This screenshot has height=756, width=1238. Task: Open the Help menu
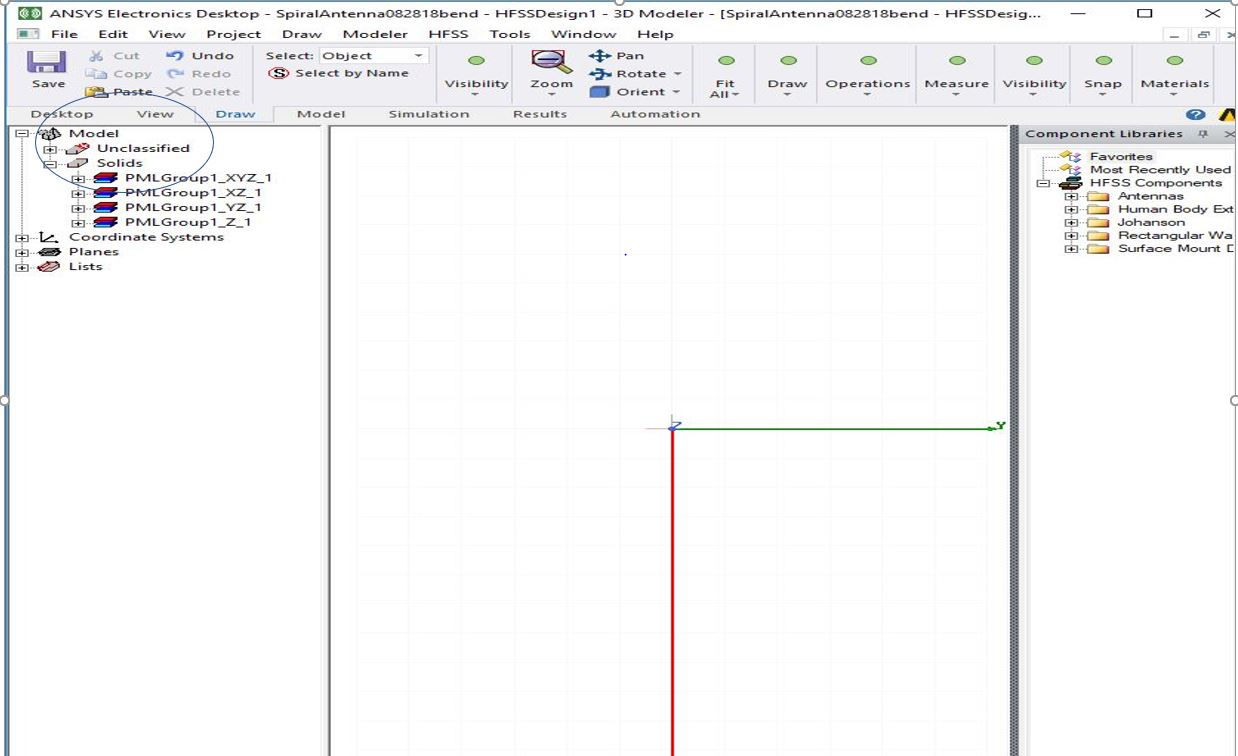(x=655, y=34)
